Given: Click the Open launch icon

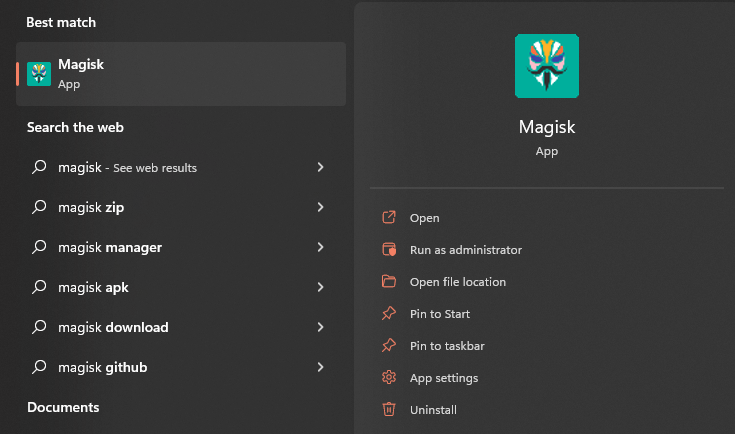Looking at the screenshot, I should tap(389, 218).
